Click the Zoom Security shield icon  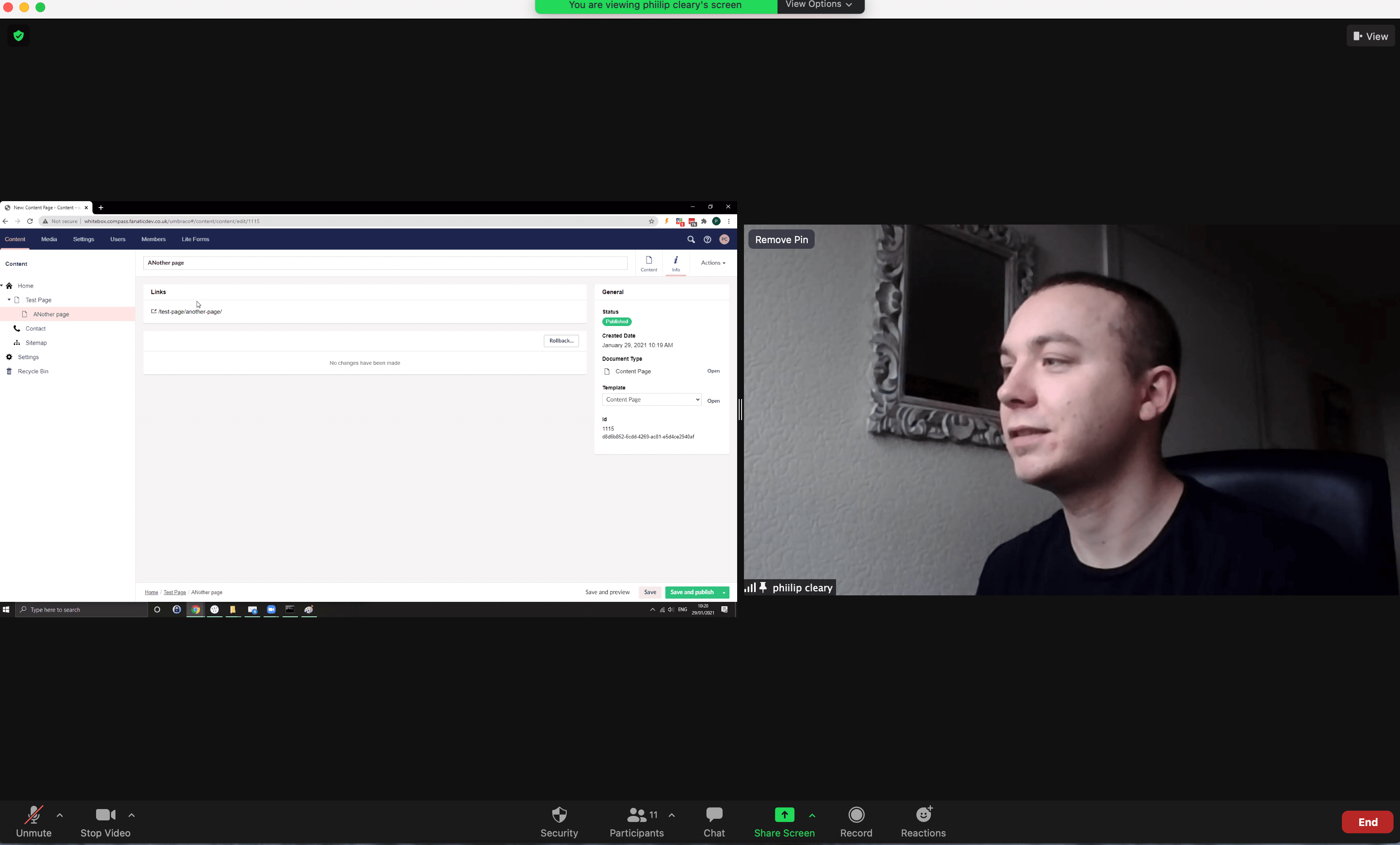point(559,815)
